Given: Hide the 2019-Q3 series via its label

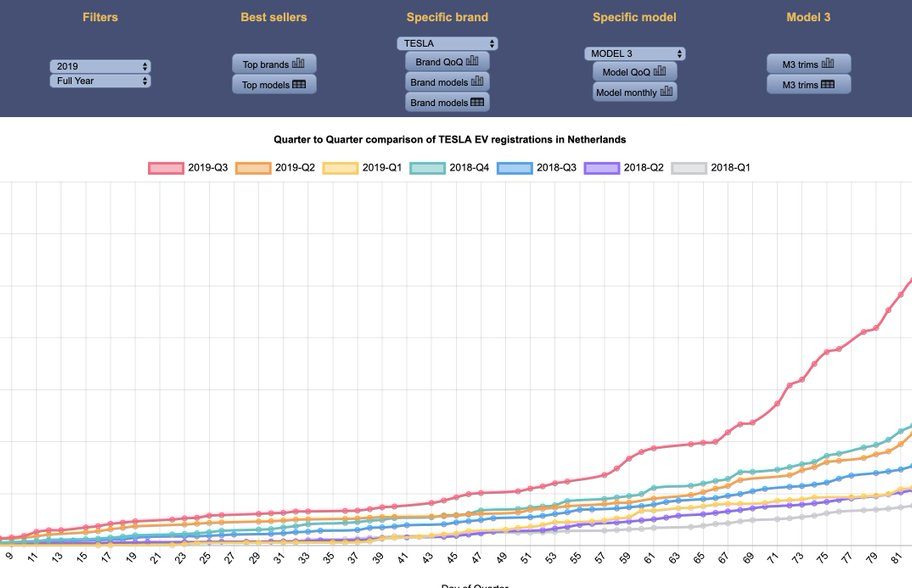Looking at the screenshot, I should [208, 168].
